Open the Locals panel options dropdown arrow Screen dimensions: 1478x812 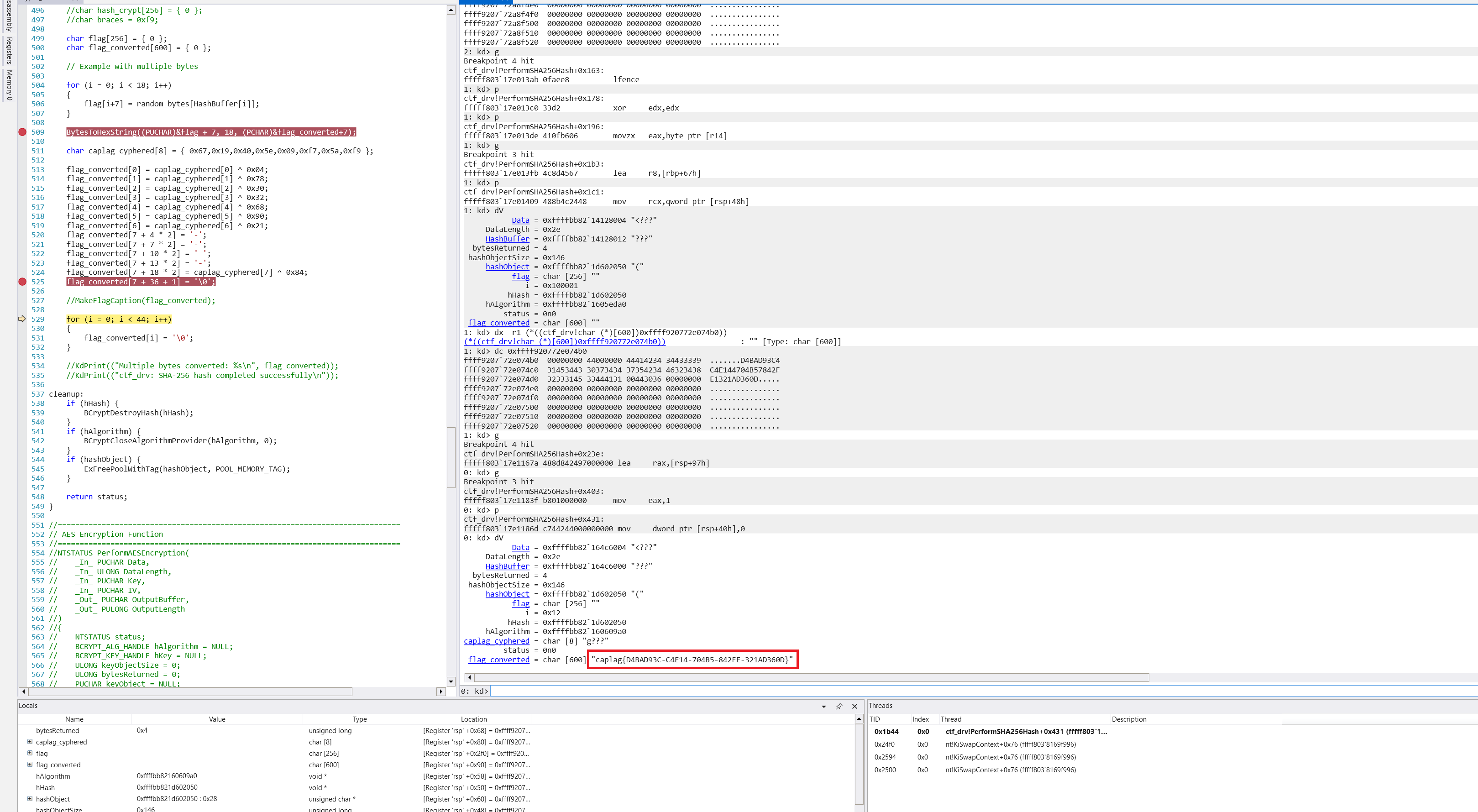coord(823,707)
